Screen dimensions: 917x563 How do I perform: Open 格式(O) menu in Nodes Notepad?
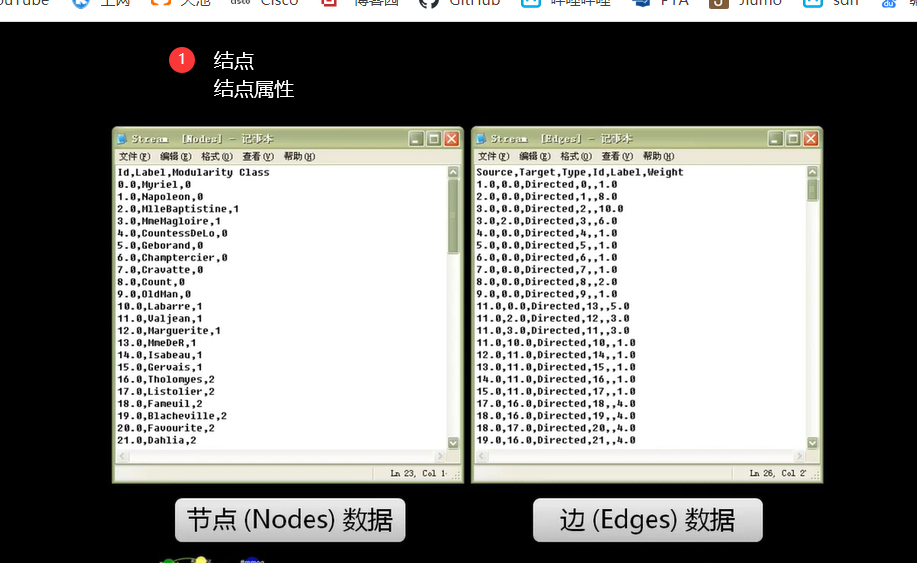[x=216, y=157]
